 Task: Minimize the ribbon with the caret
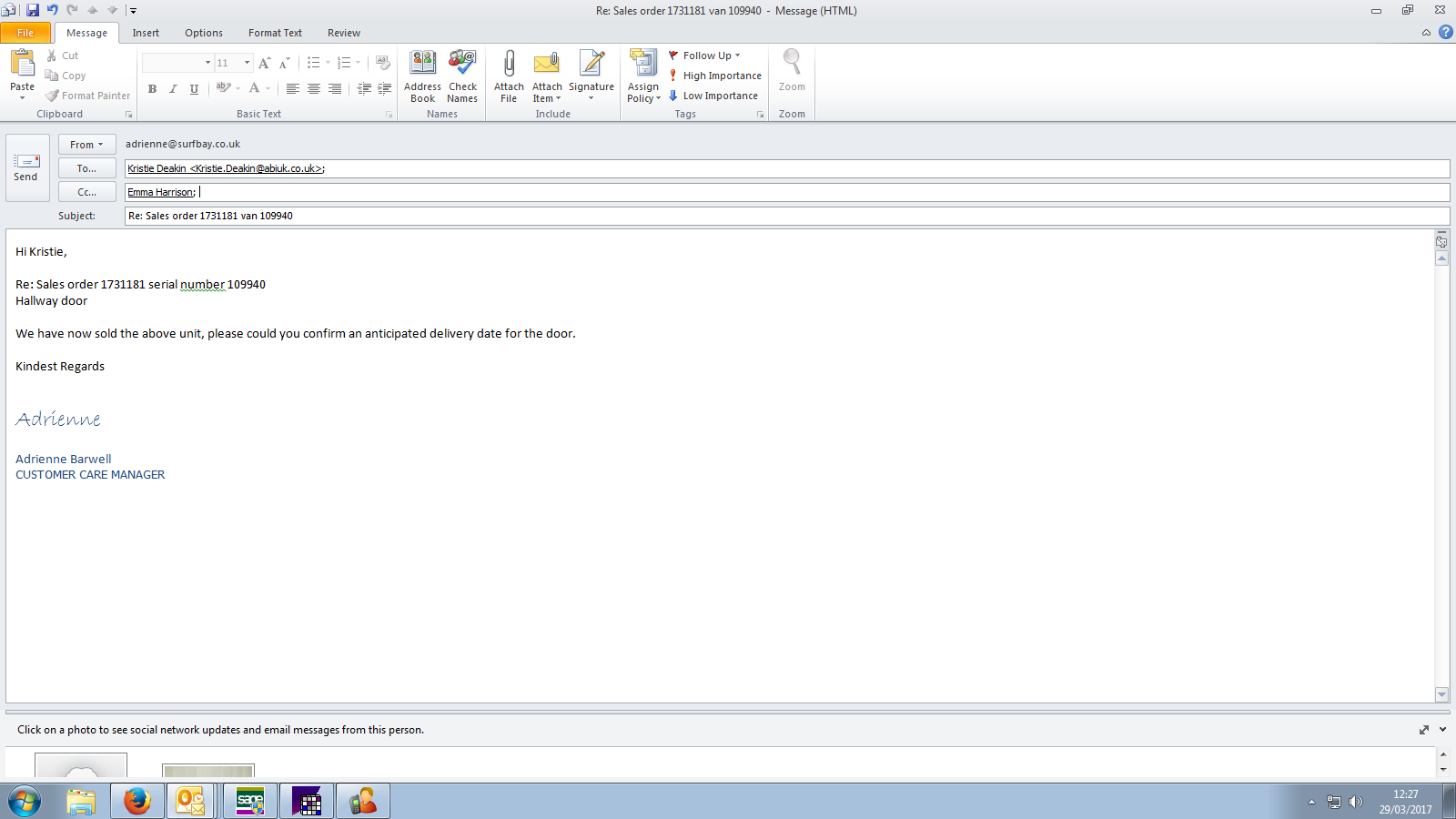(x=1426, y=33)
